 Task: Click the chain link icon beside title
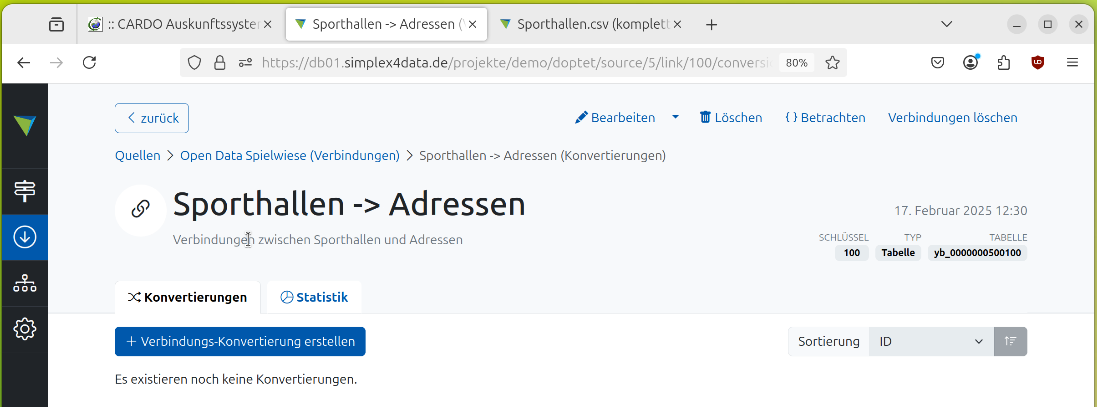pos(141,209)
